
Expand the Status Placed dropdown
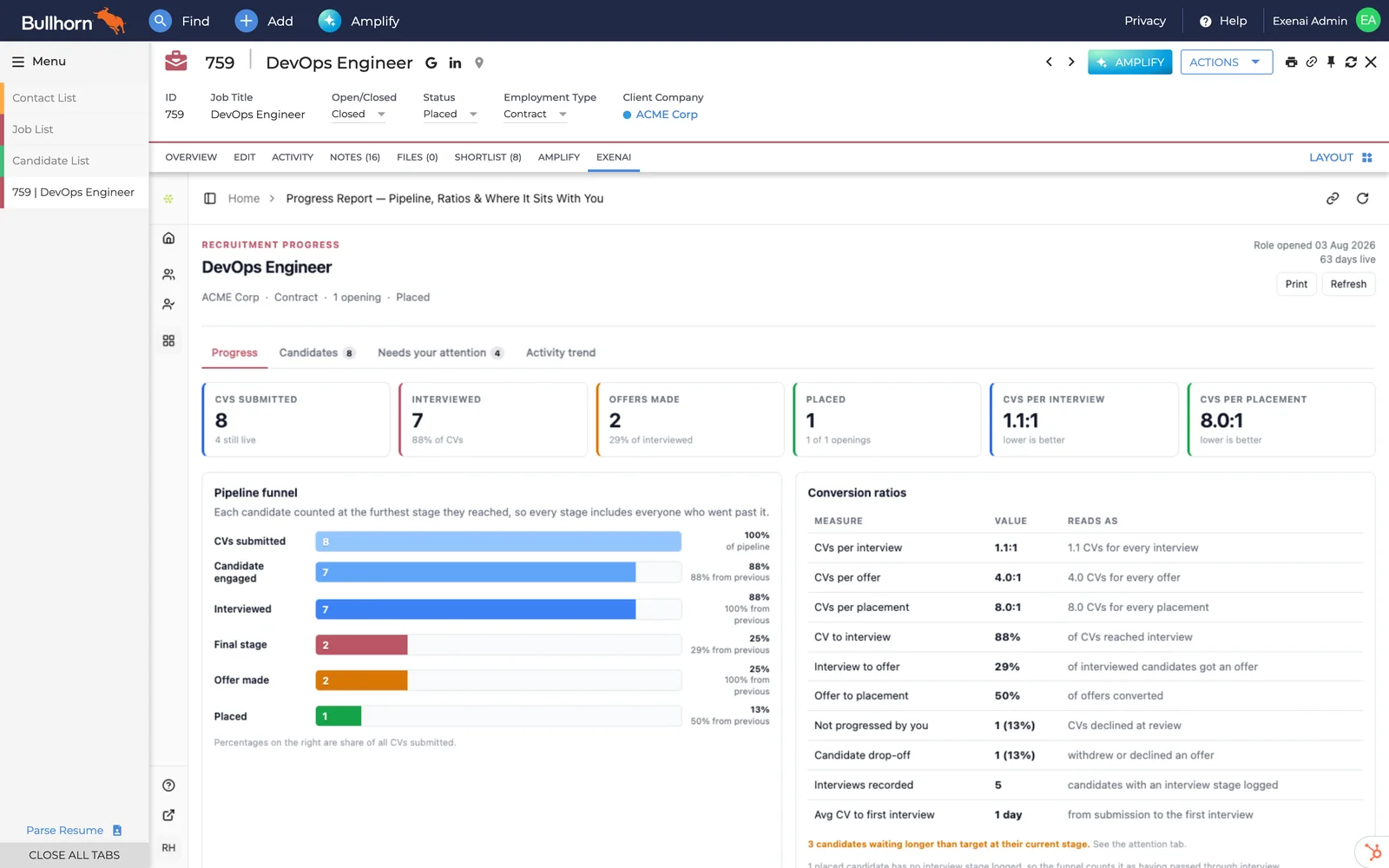click(451, 115)
